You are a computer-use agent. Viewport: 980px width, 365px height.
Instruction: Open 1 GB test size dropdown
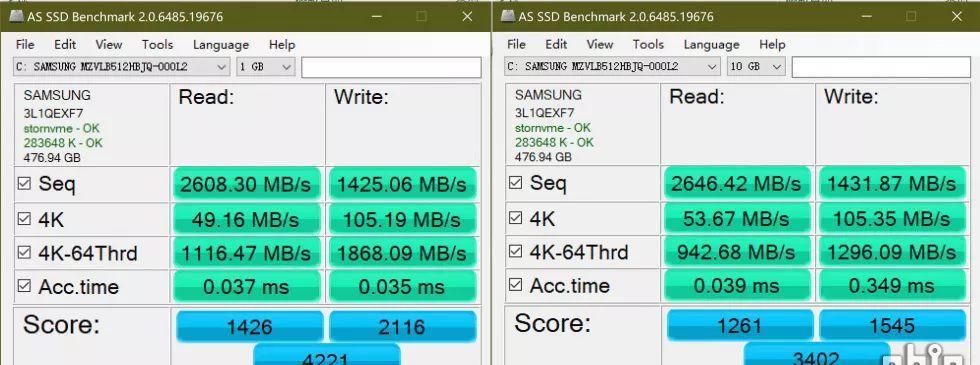pos(265,67)
